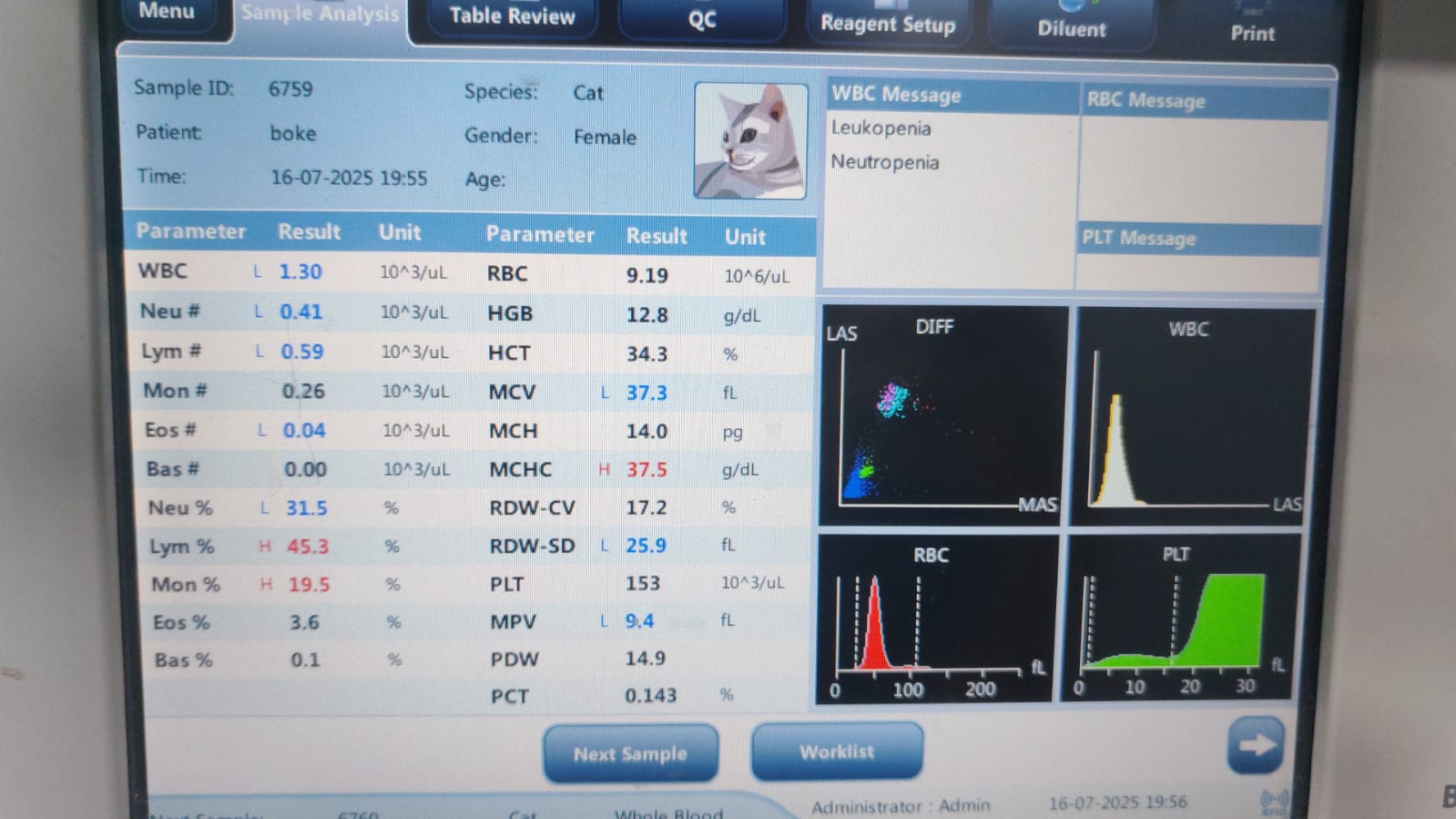Click the blue next arrow icon

(1256, 745)
